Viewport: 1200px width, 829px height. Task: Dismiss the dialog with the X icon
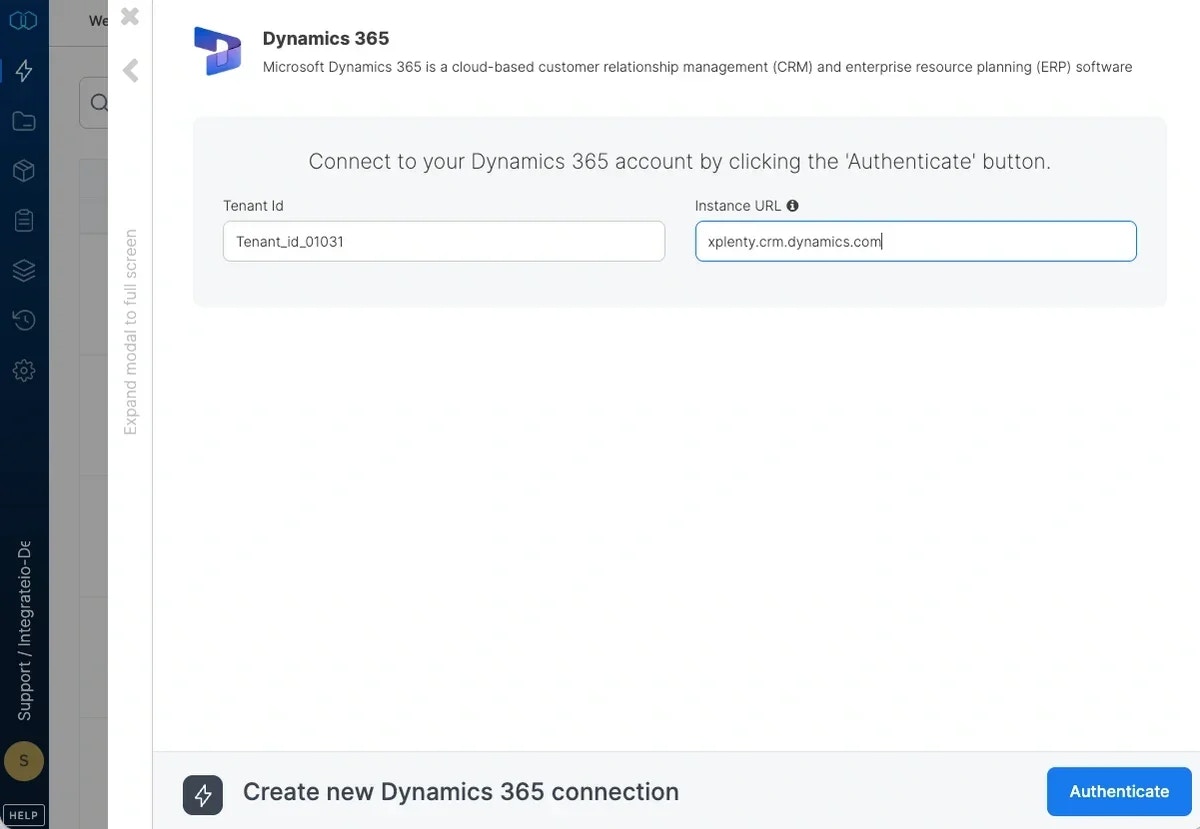click(x=129, y=17)
